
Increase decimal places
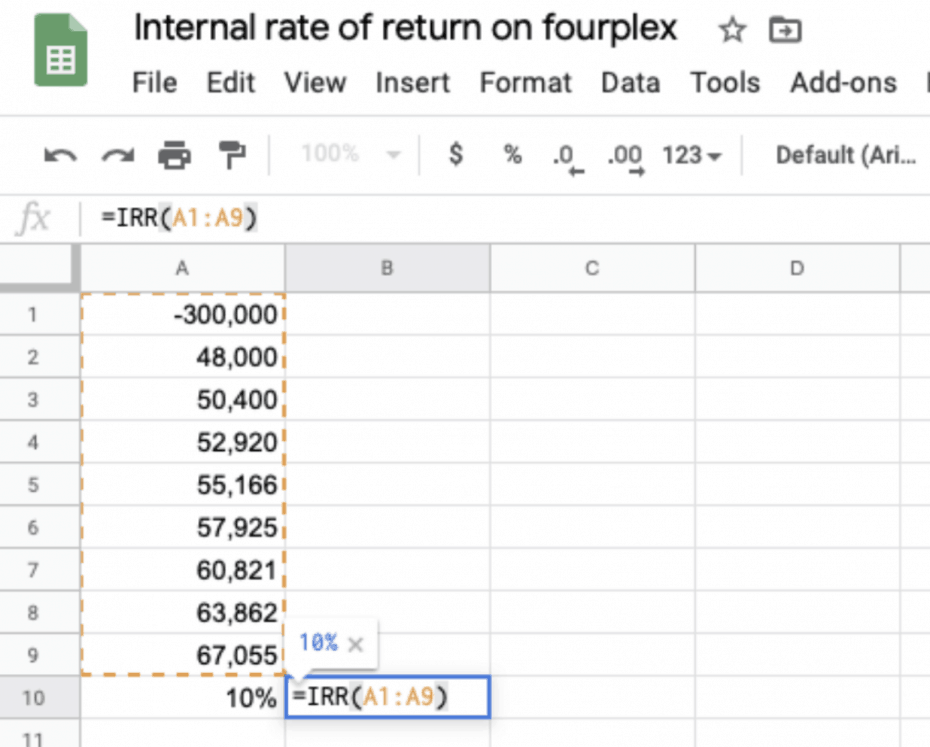point(626,159)
